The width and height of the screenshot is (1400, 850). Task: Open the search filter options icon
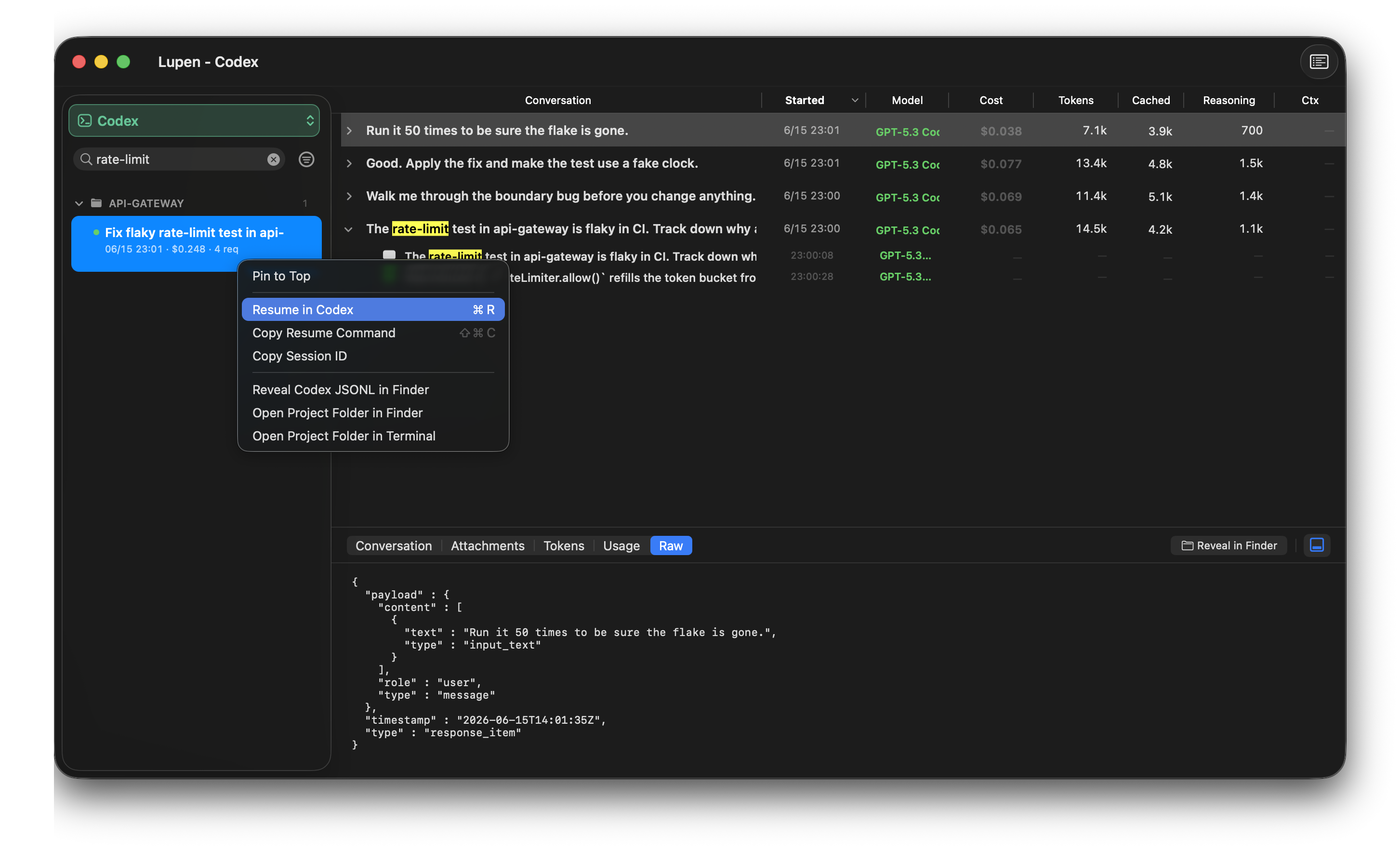tap(306, 159)
